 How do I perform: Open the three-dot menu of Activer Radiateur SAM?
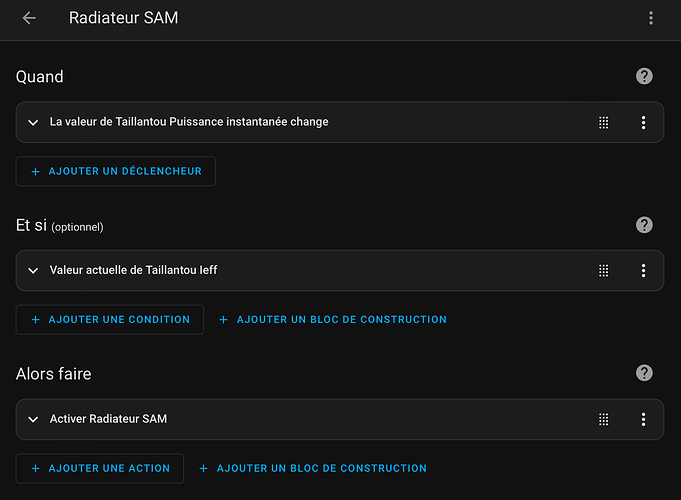643,419
